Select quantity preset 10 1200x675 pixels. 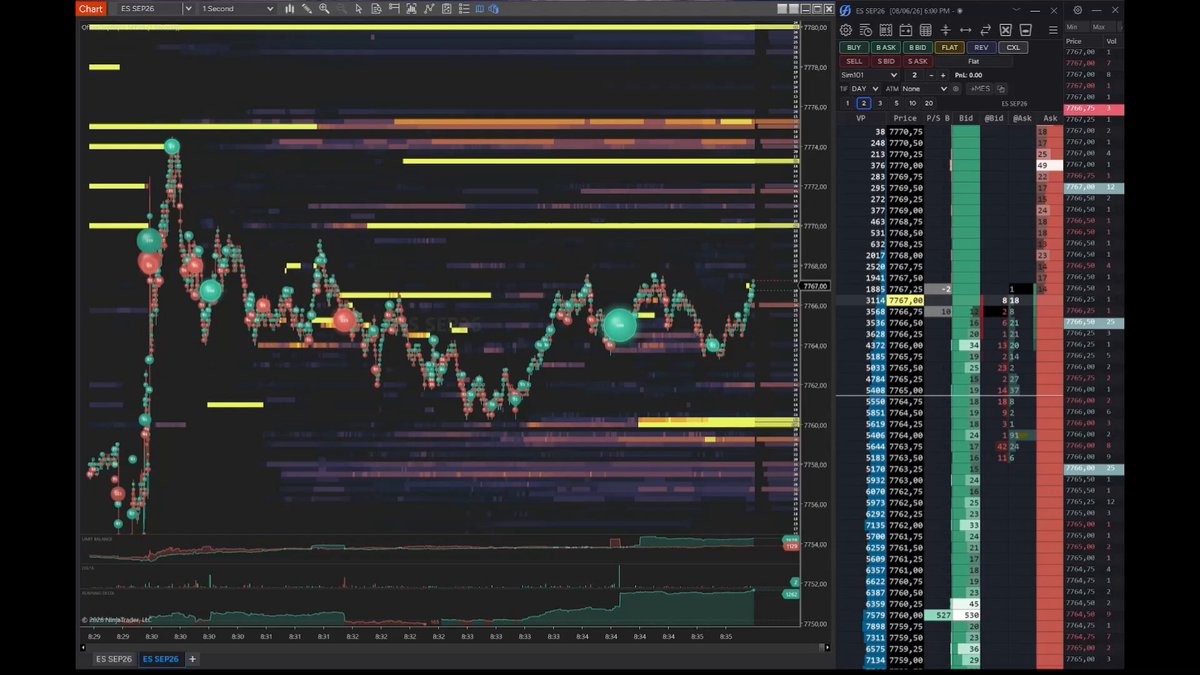click(912, 103)
